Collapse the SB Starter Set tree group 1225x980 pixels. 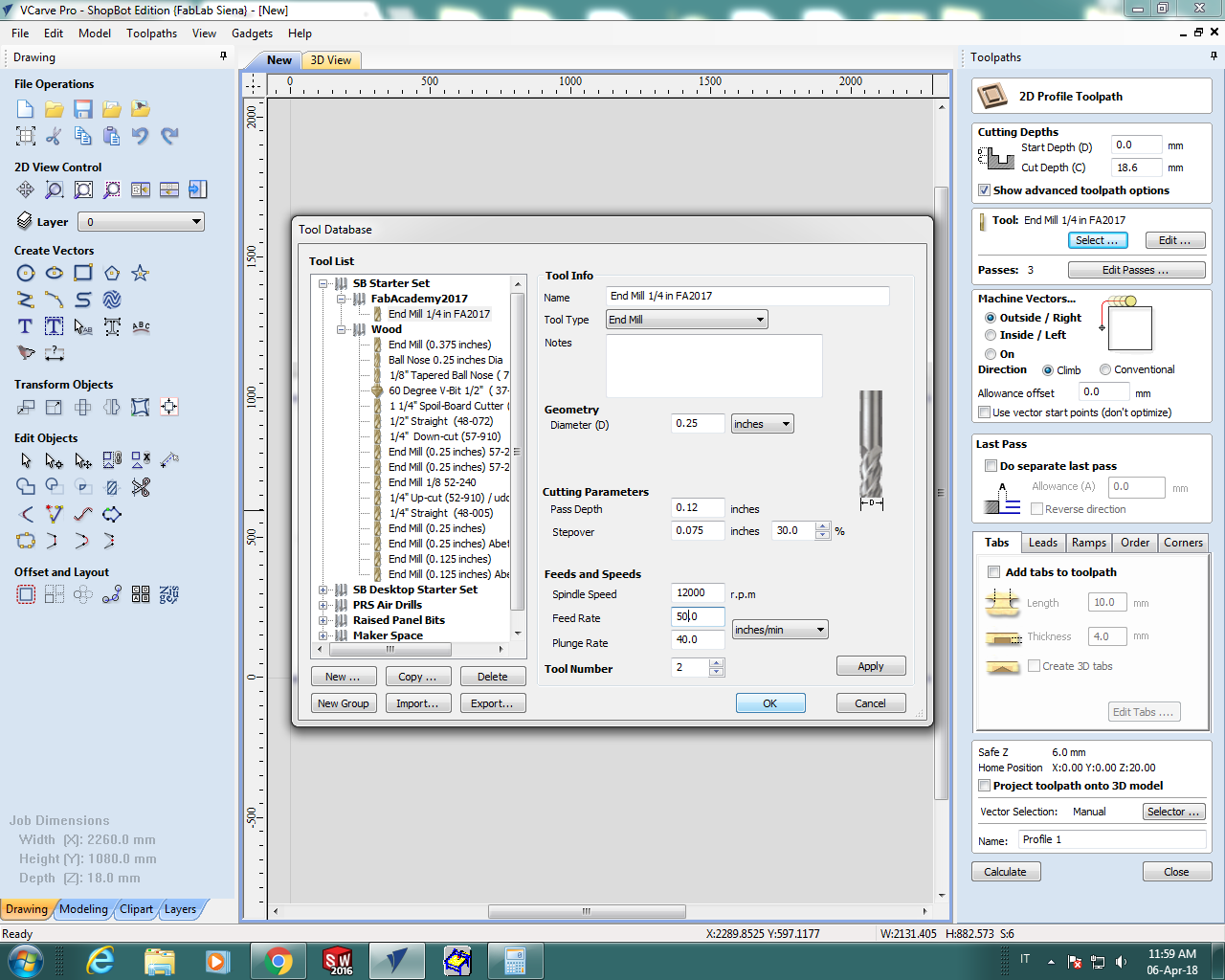coord(323,283)
